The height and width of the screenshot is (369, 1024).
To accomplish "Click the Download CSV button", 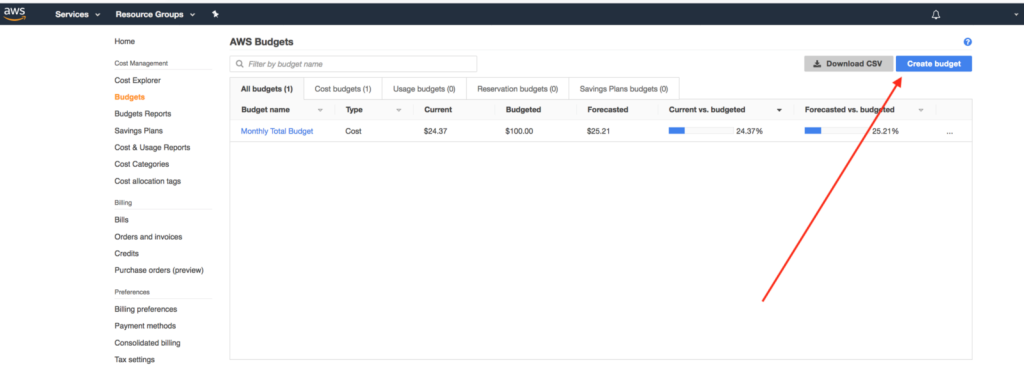I will pos(848,64).
